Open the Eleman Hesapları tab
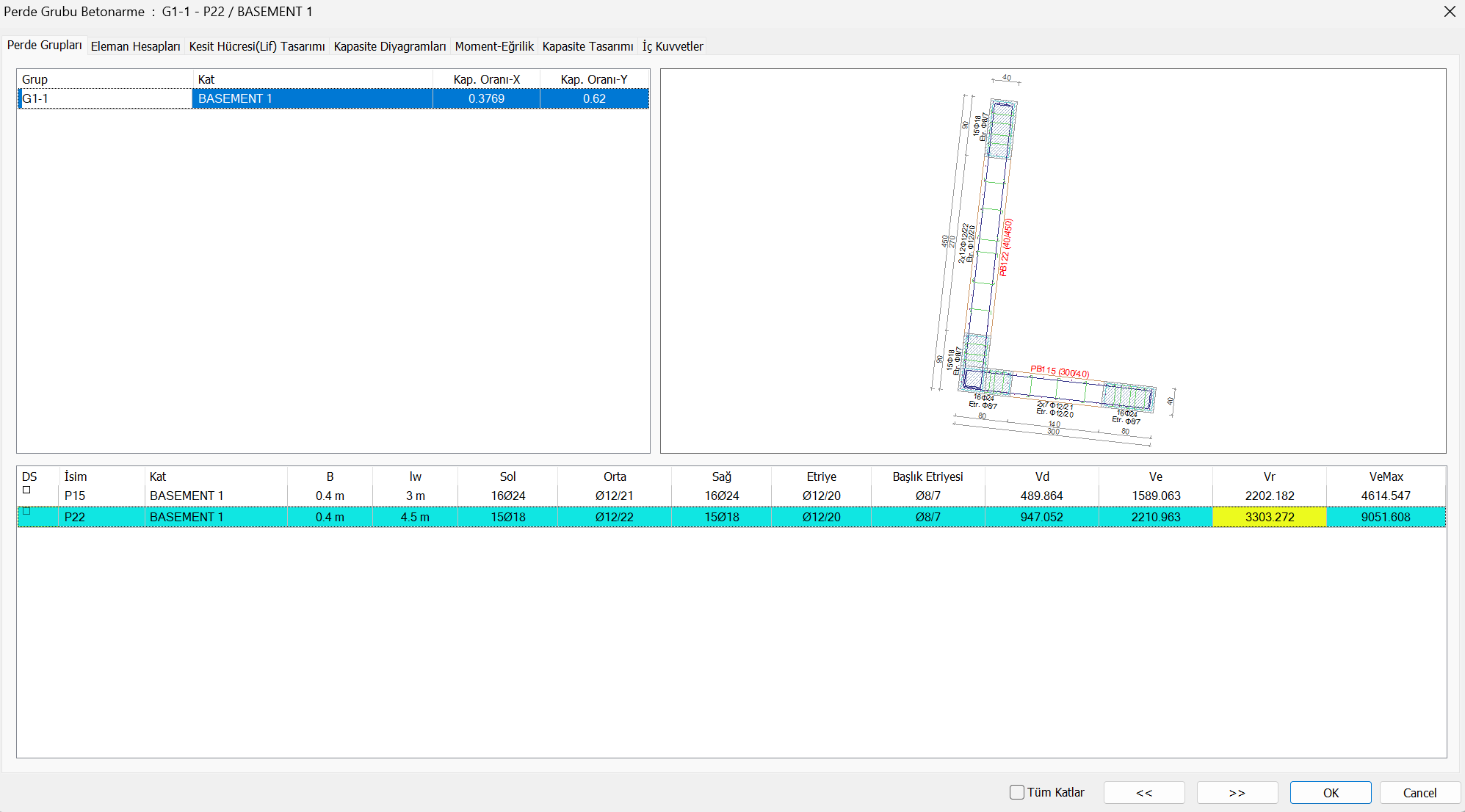1465x812 pixels. (135, 46)
